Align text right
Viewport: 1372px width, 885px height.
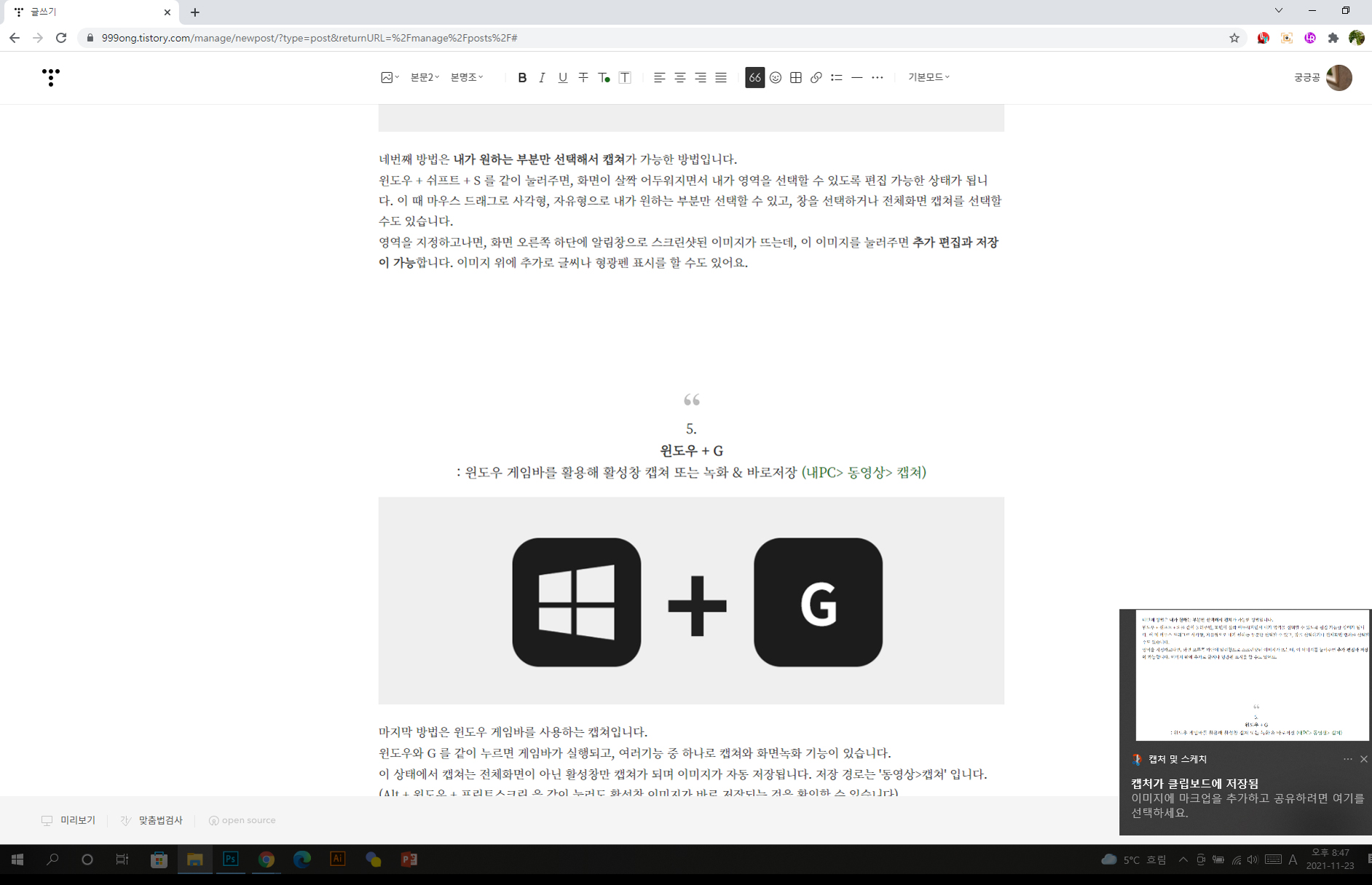pyautogui.click(x=701, y=77)
